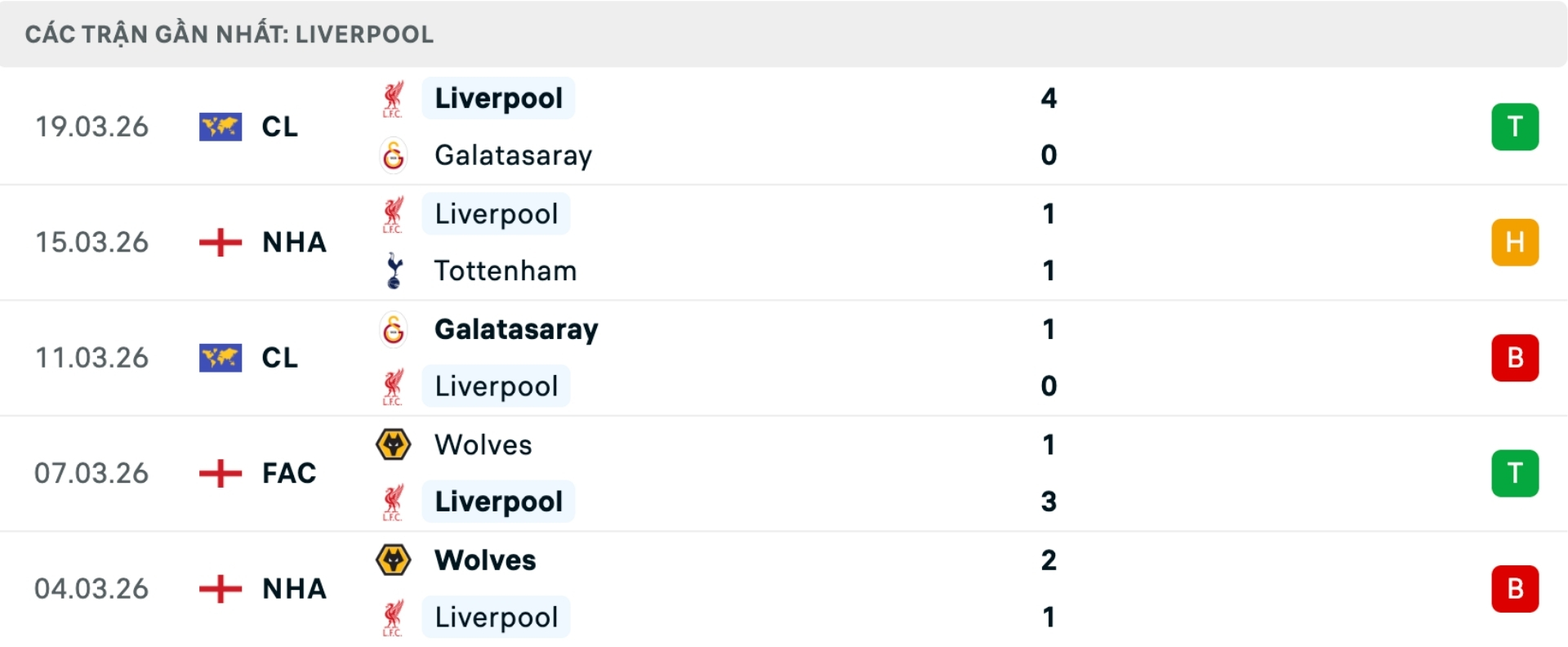Click Wolves crest in the 04.03.26 match
Screen dimensions: 1568x647
pos(394,560)
